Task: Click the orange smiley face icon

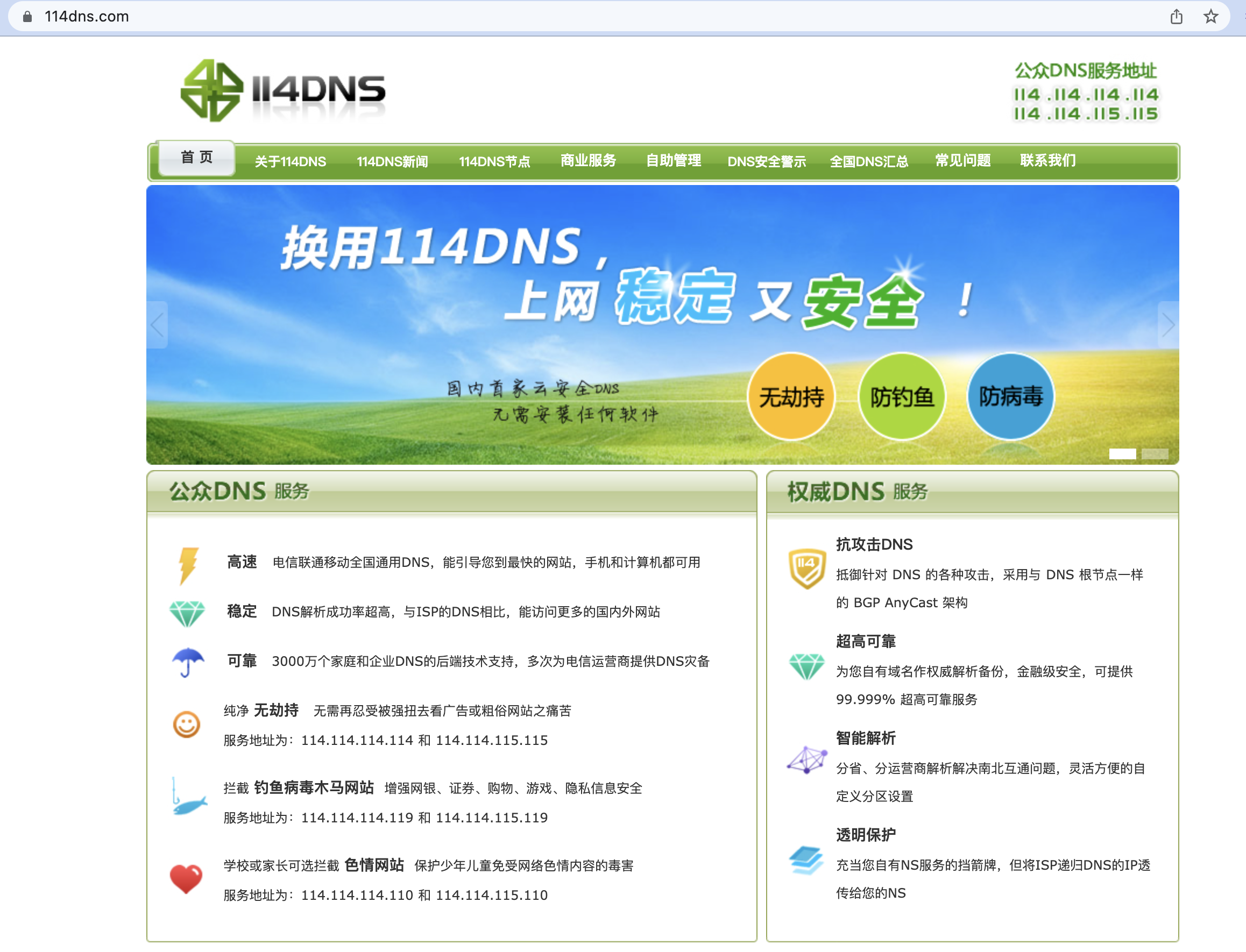Action: pyautogui.click(x=187, y=724)
